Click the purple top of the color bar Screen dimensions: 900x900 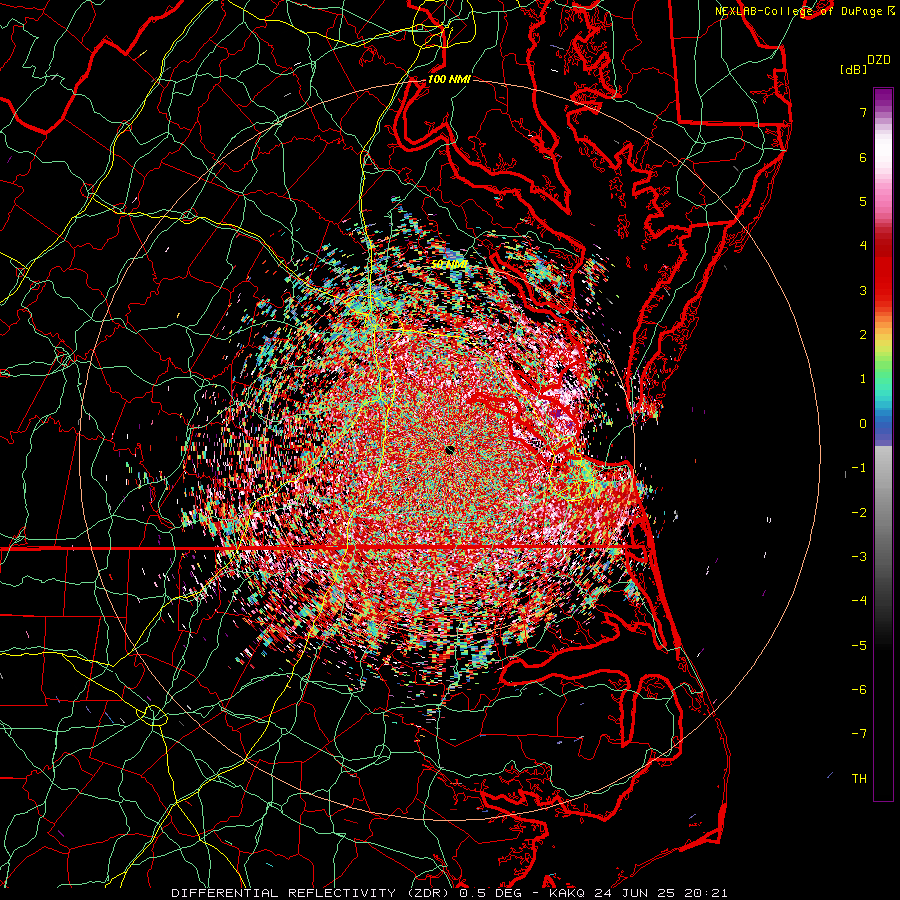(x=883, y=96)
